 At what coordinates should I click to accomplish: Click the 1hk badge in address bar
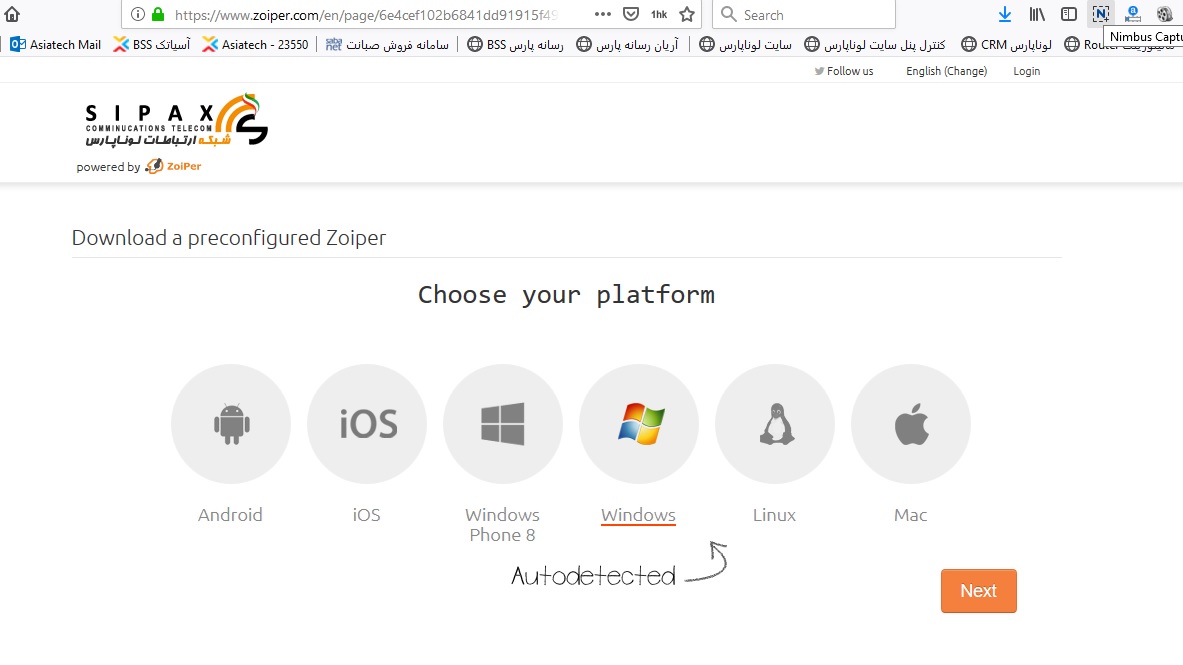tap(659, 14)
